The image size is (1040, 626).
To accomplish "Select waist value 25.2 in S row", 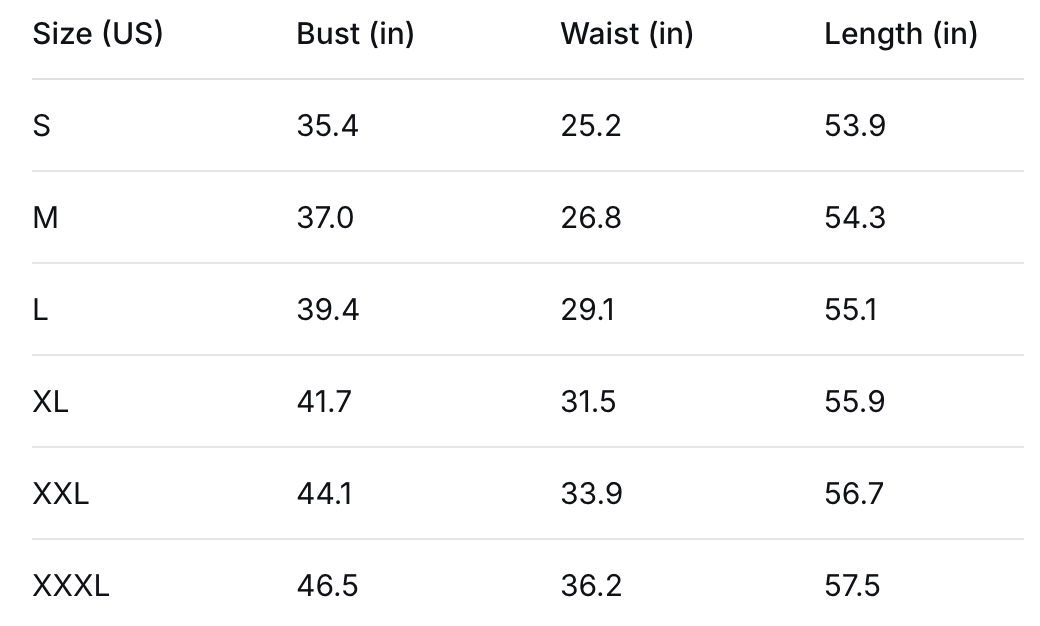I will coord(590,126).
